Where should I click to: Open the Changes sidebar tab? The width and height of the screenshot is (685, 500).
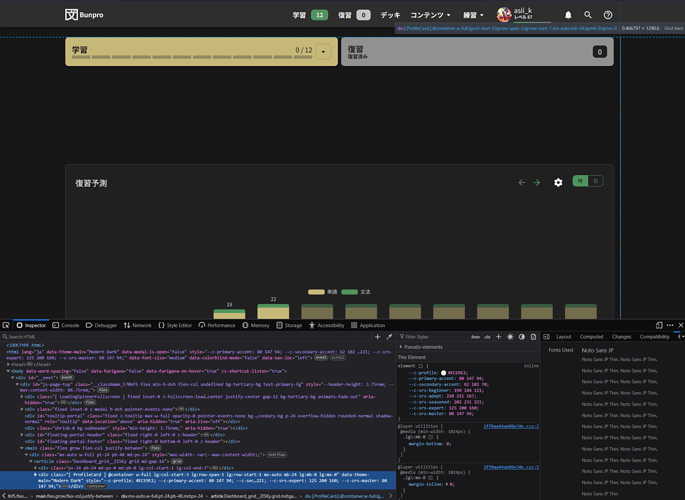[622, 337]
